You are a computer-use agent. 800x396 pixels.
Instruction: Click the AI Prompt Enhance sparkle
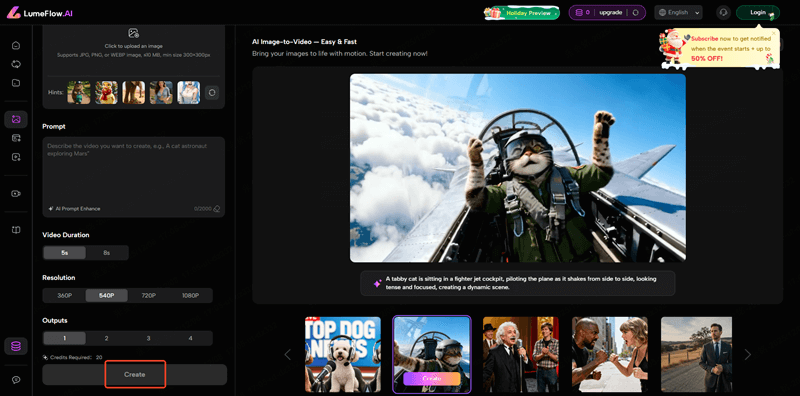[x=51, y=209]
